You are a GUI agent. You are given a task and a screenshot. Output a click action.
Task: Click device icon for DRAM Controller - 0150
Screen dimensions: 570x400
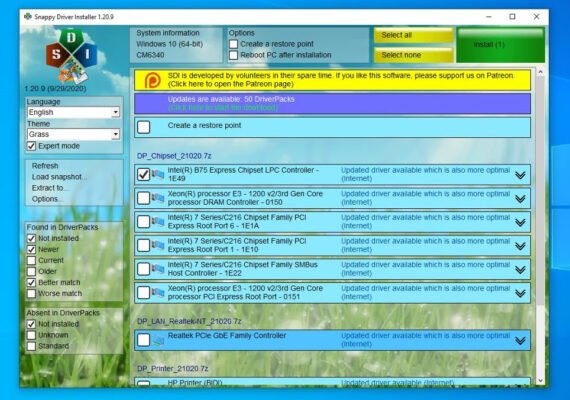158,198
